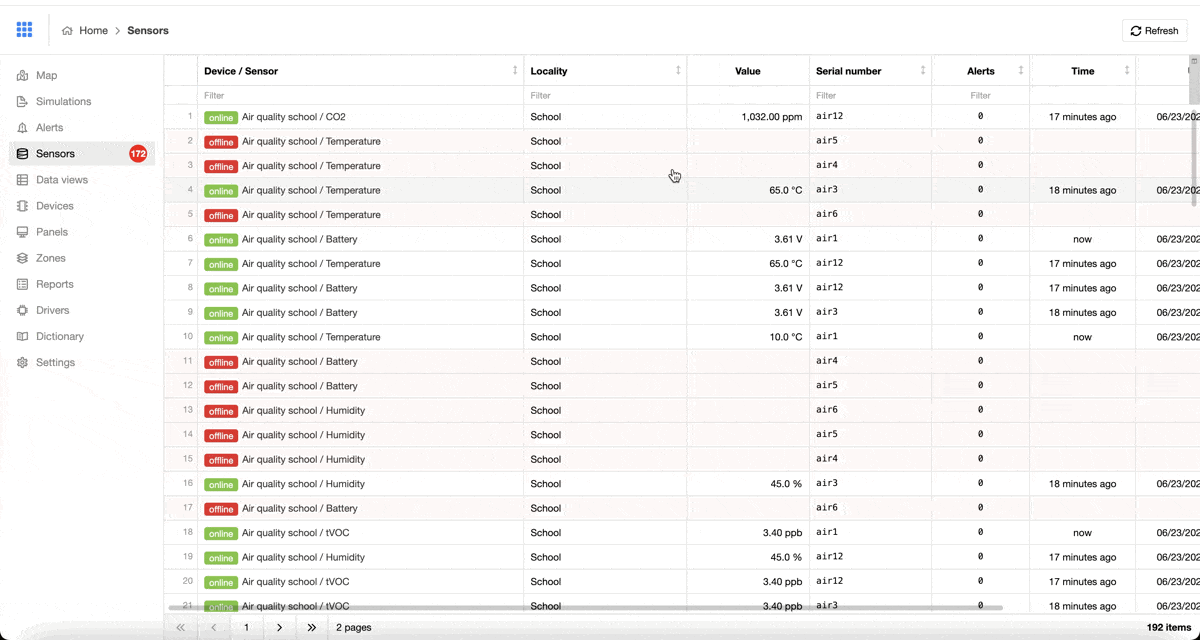Click the '192 items' count
This screenshot has width=1200, height=640.
click(1169, 628)
